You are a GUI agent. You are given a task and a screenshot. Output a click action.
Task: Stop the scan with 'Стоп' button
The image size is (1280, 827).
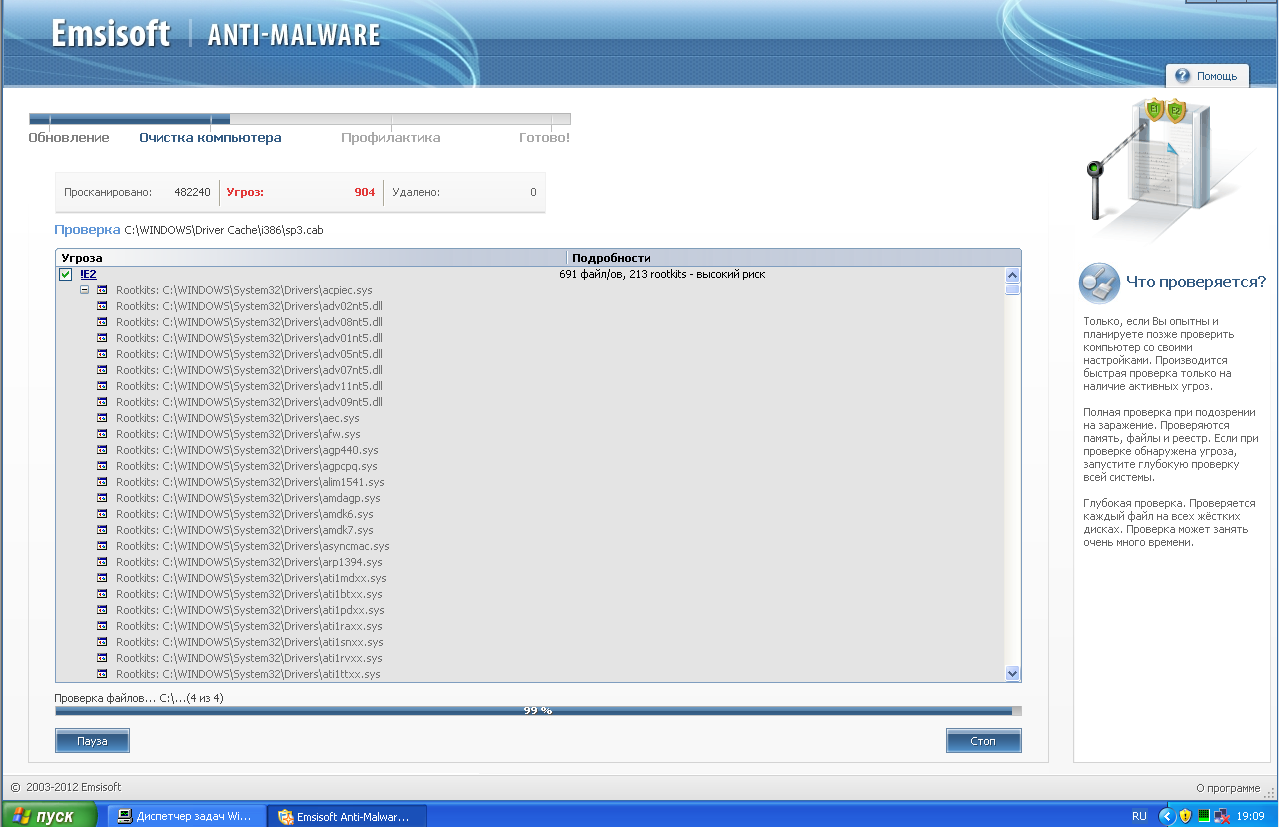pyautogui.click(x=984, y=741)
